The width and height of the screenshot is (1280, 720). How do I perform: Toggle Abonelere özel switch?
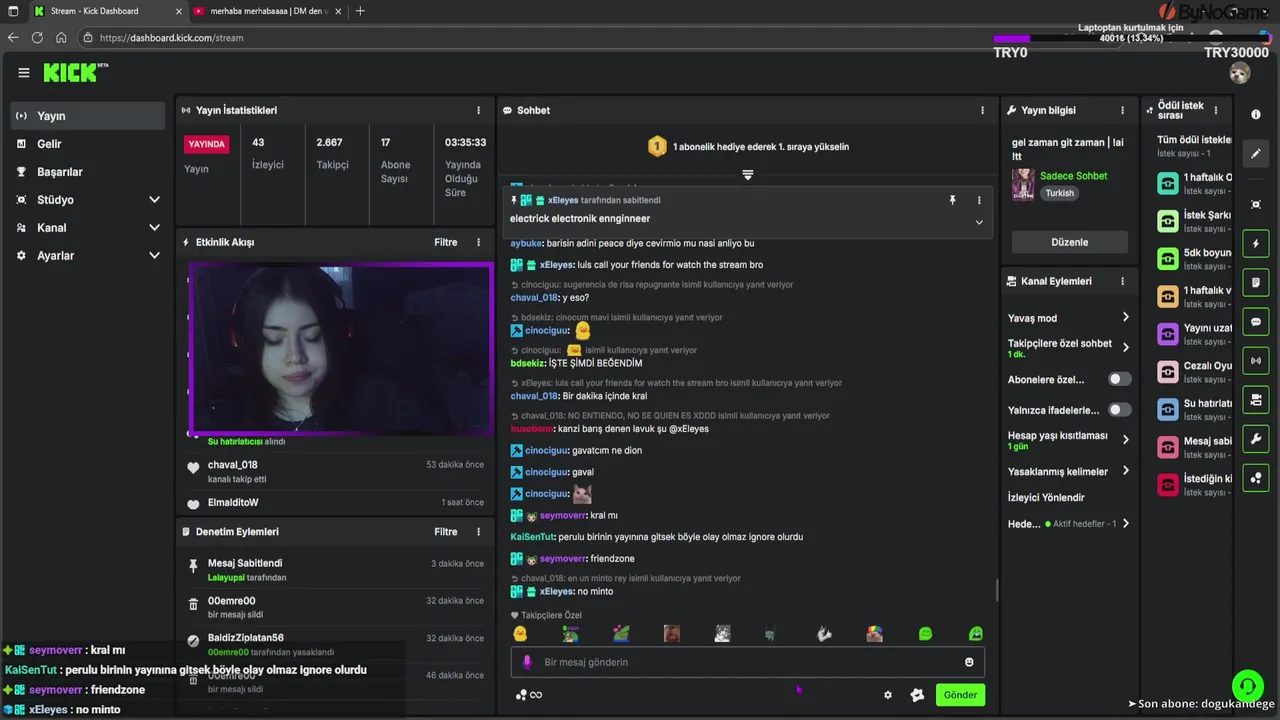(1120, 379)
